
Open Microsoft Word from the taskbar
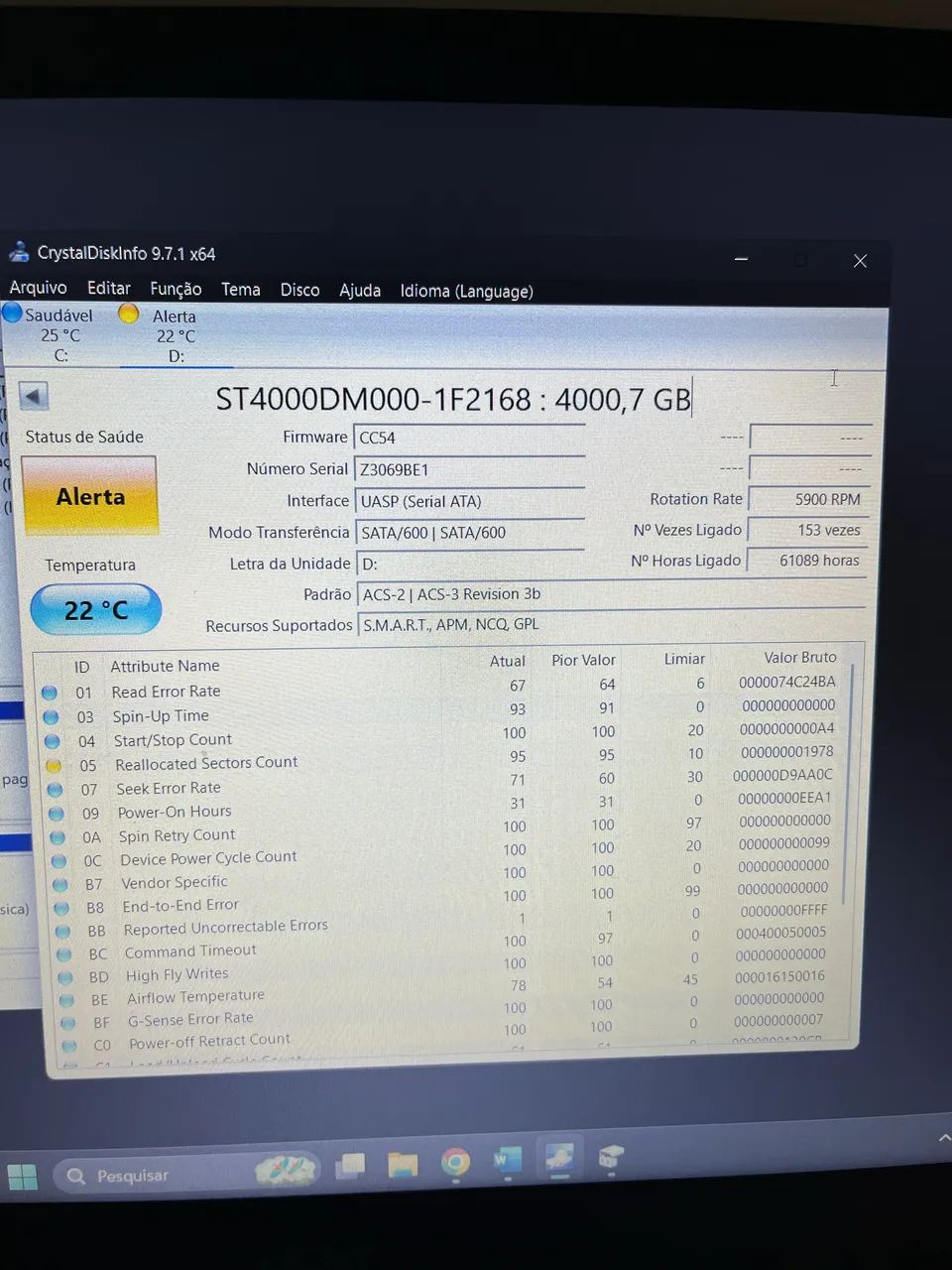pos(508,1159)
